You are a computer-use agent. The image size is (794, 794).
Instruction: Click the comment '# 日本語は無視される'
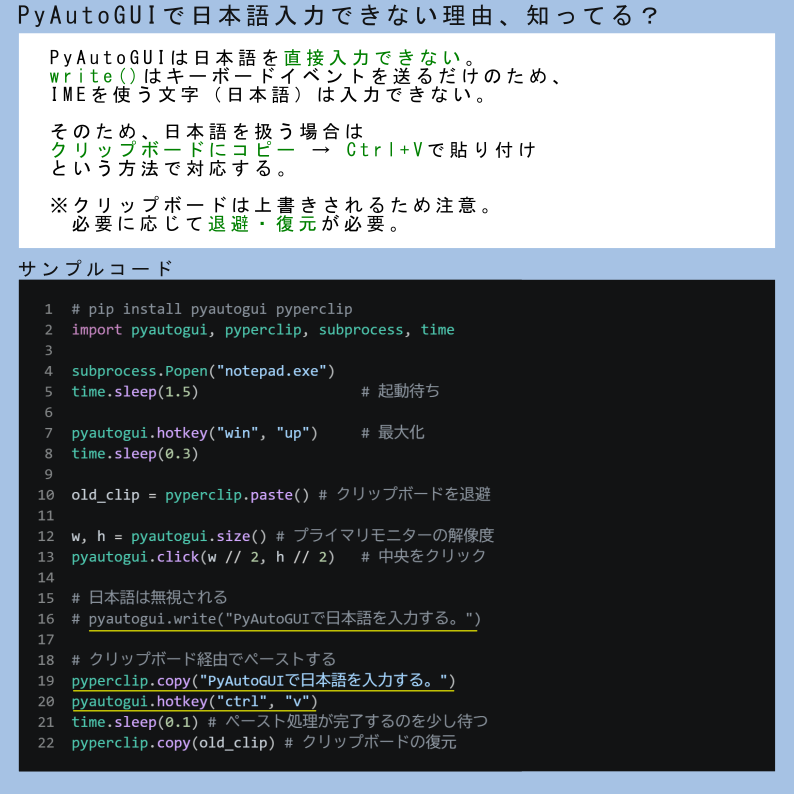pyautogui.click(x=149, y=598)
